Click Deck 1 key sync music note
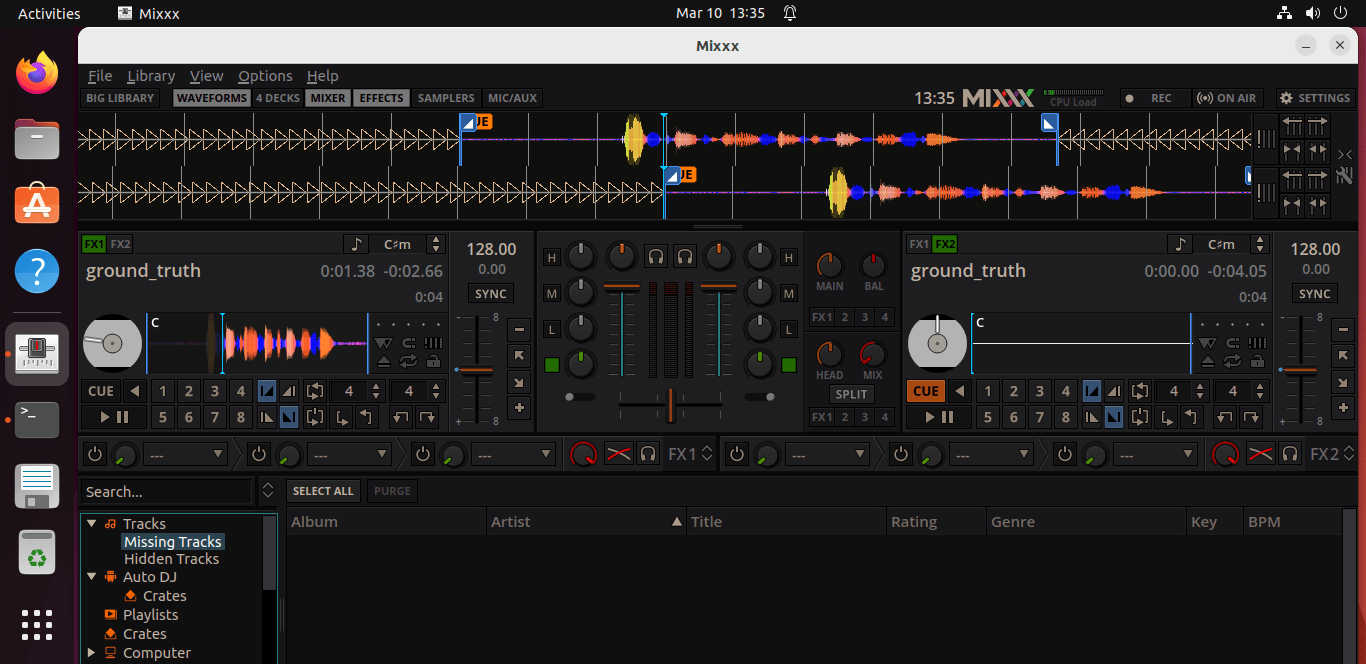Image resolution: width=1366 pixels, height=664 pixels. coord(356,244)
